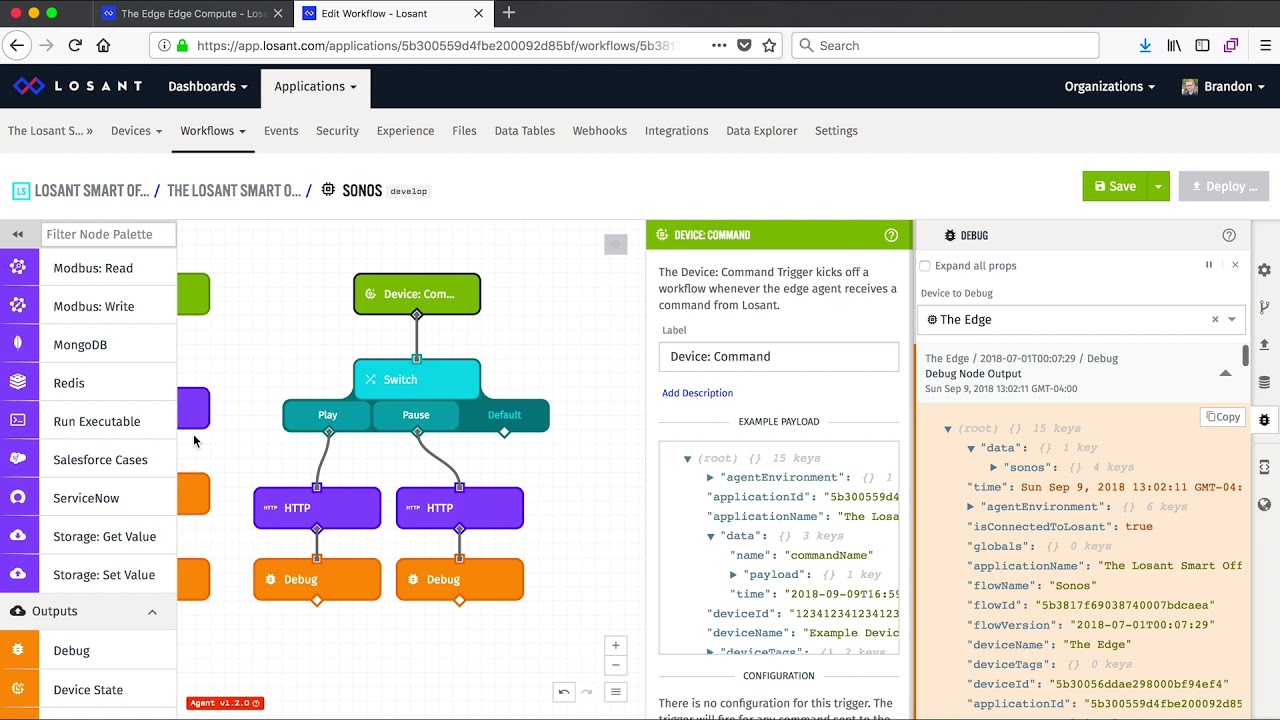Open the payload code-brackets icon tab
The image size is (1280, 720).
coord(1264,467)
